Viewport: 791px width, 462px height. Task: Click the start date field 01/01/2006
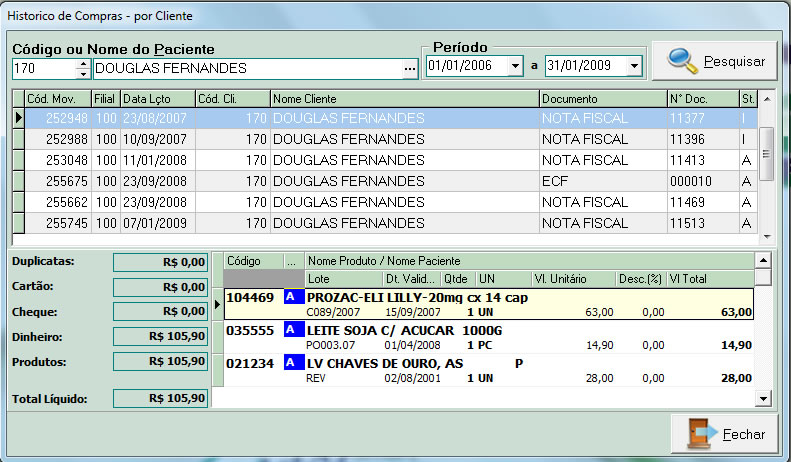[467, 66]
